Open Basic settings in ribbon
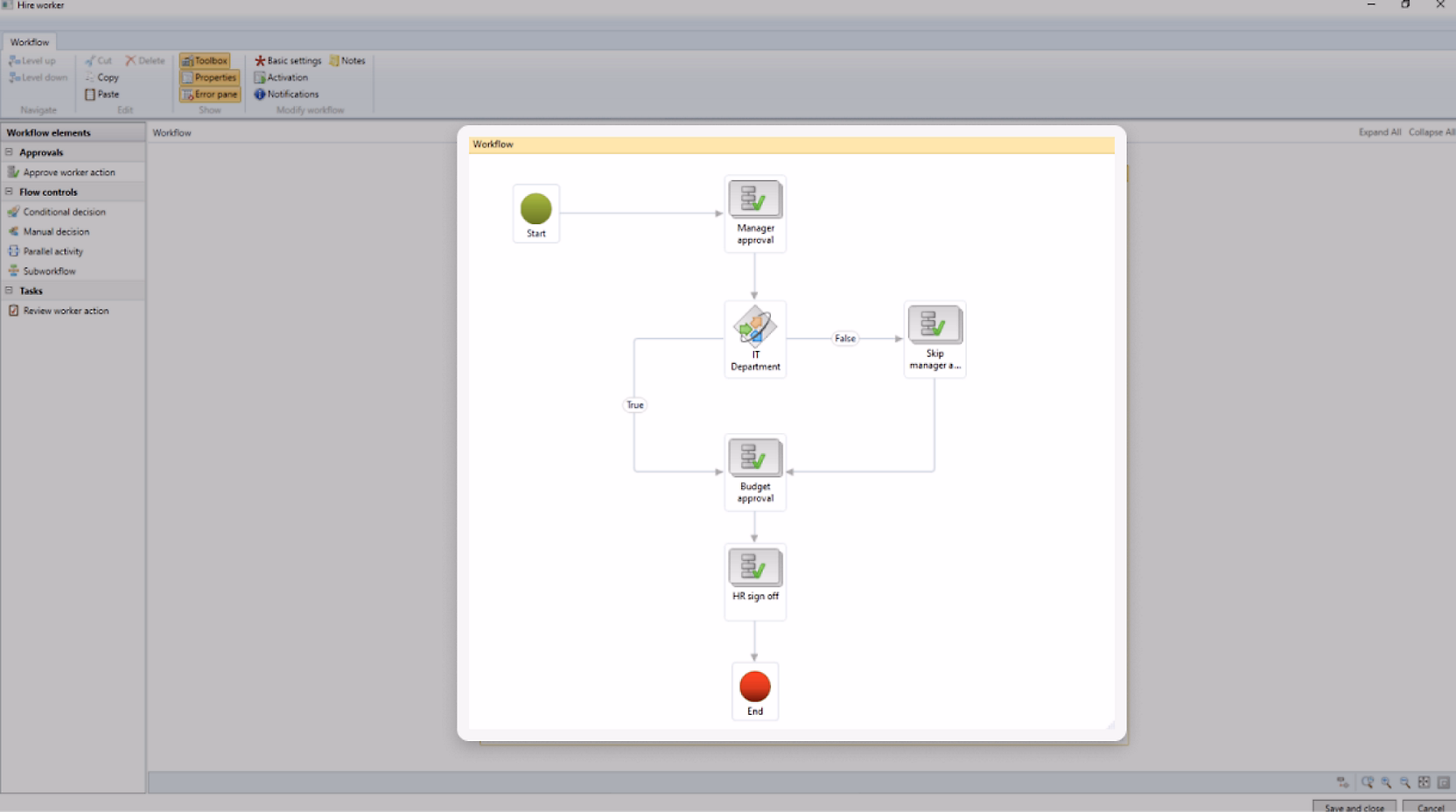 tap(288, 61)
